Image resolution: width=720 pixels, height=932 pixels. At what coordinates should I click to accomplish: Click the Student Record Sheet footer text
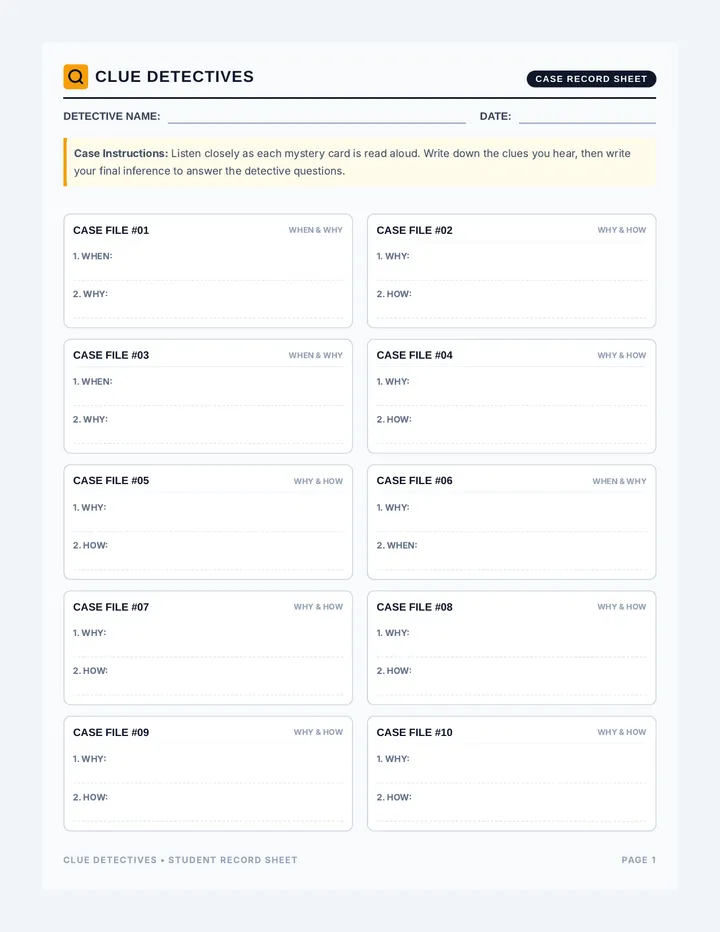pos(232,859)
